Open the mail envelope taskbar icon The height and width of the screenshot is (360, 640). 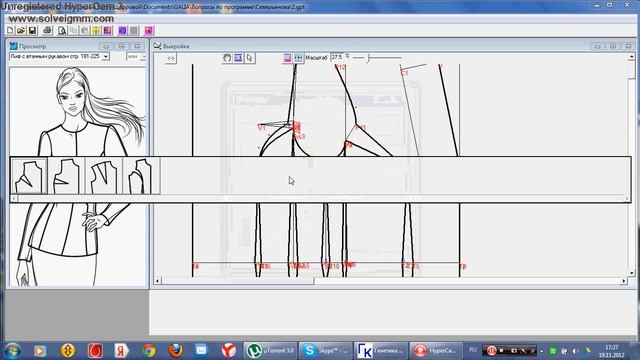coord(201,351)
